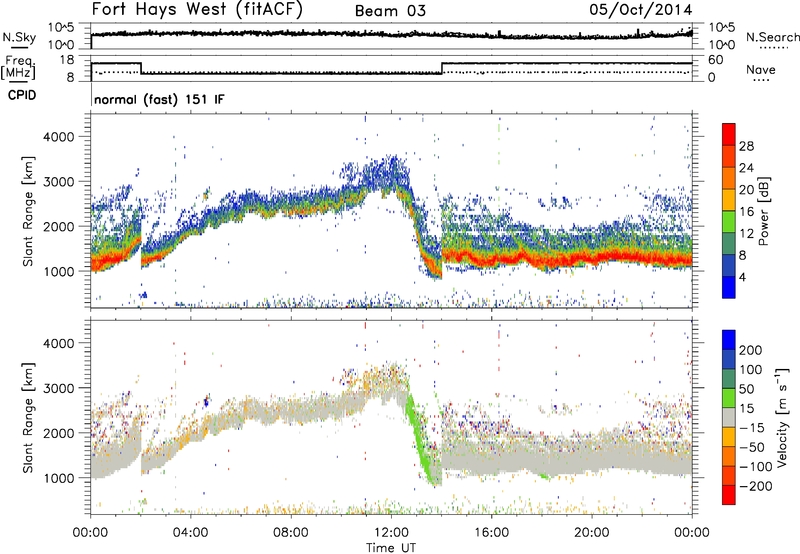
Task: Click the 'Time UT' axis label
Action: pyautogui.click(x=391, y=547)
